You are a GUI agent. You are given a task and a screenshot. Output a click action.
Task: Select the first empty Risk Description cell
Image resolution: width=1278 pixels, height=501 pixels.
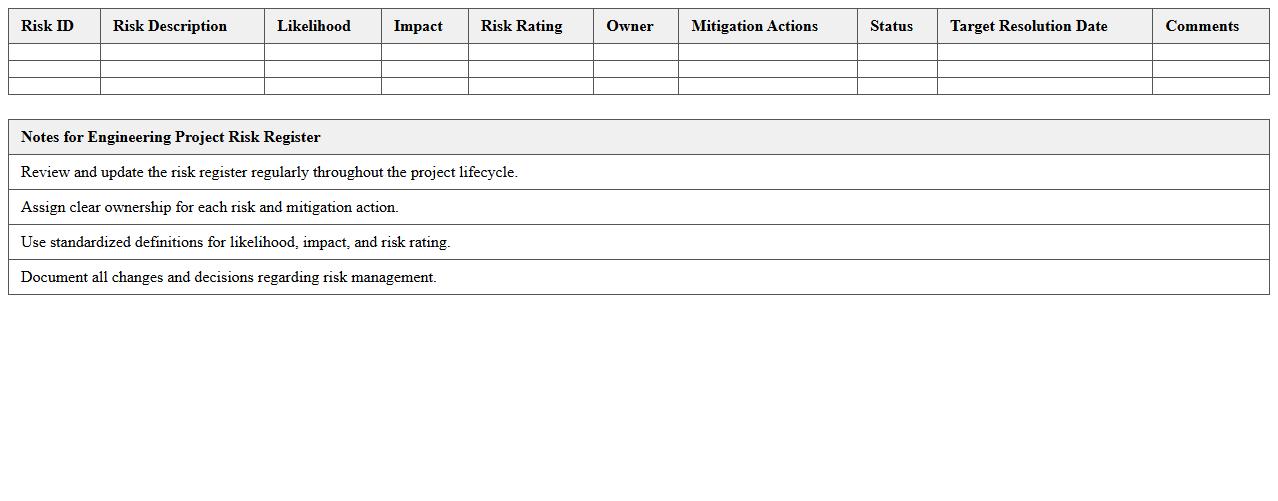(x=182, y=52)
